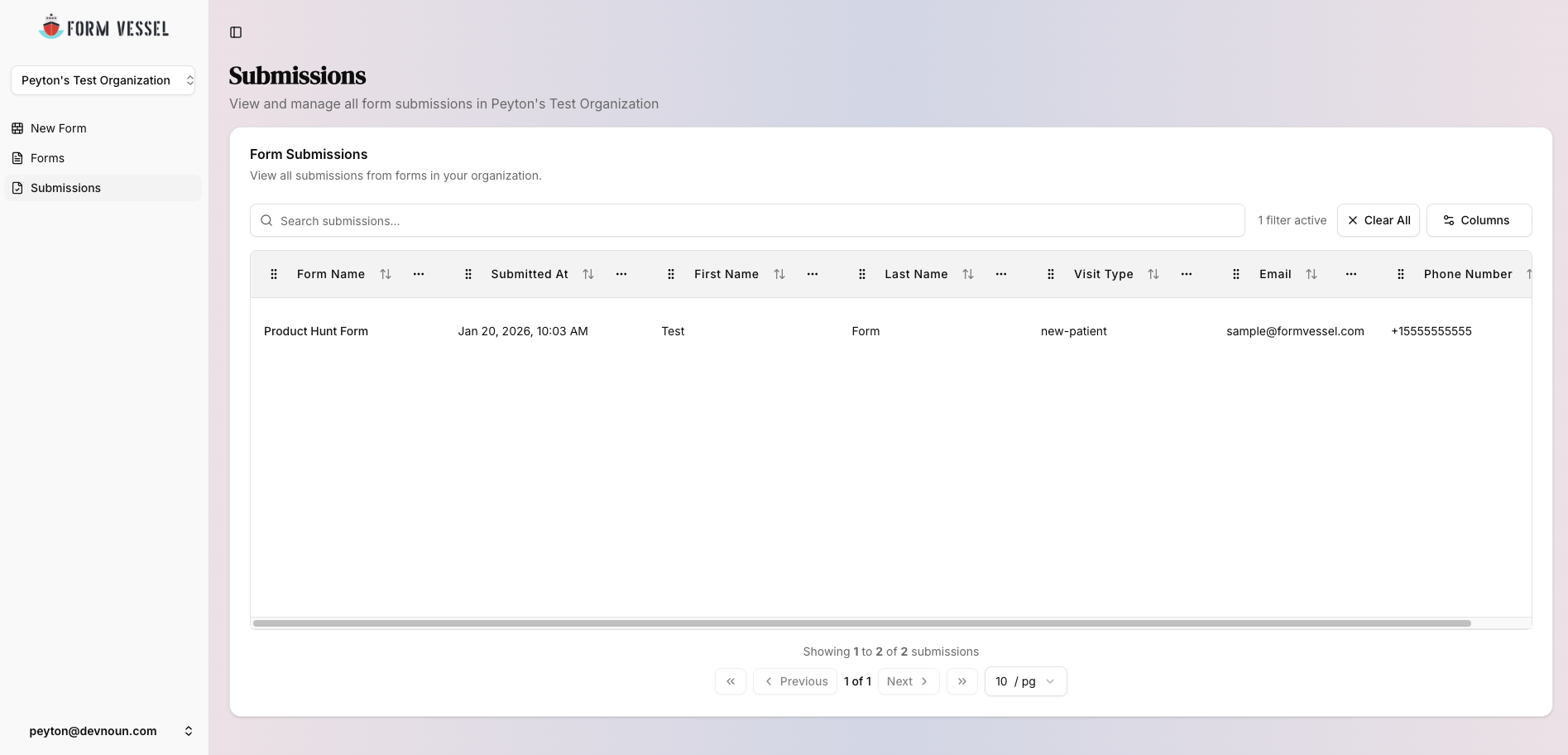Open the Form Name column ellipsis menu
The width and height of the screenshot is (1568, 755).
[419, 274]
